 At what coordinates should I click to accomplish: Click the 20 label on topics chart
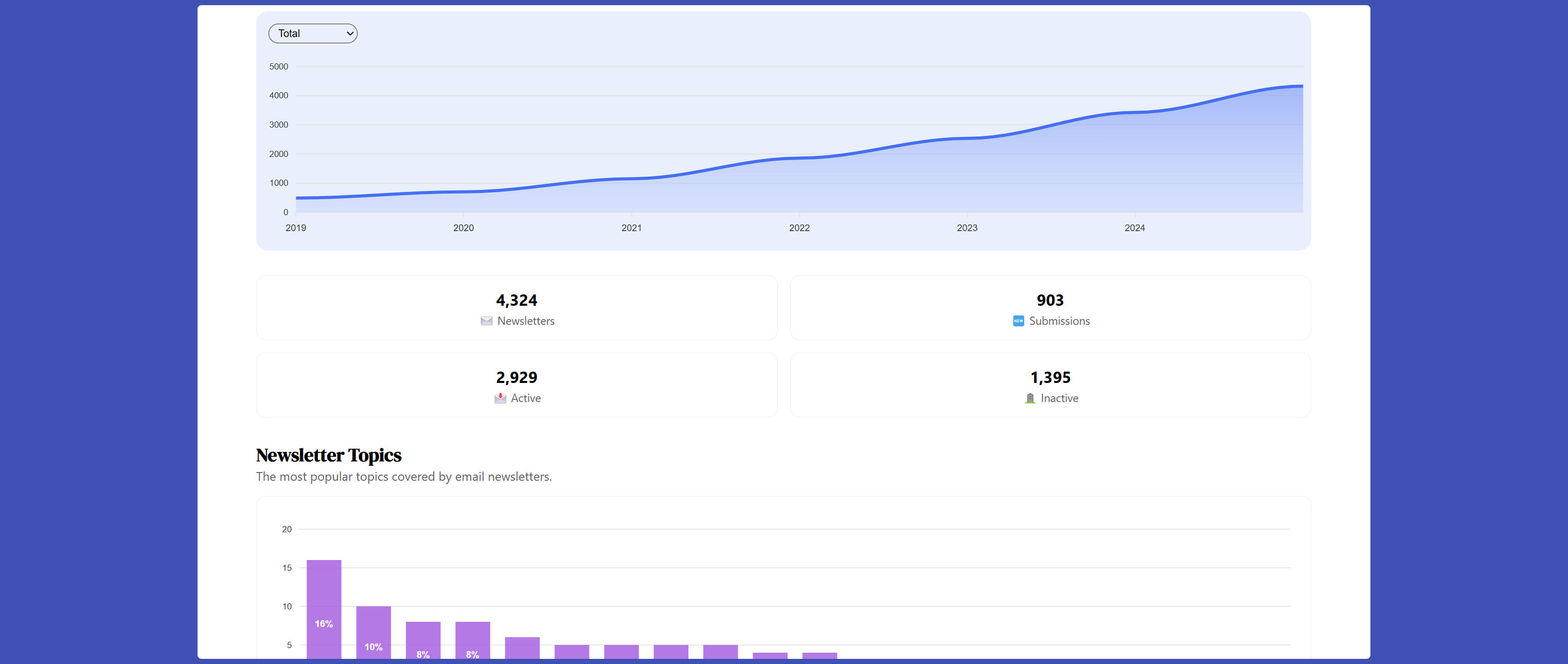coord(287,529)
